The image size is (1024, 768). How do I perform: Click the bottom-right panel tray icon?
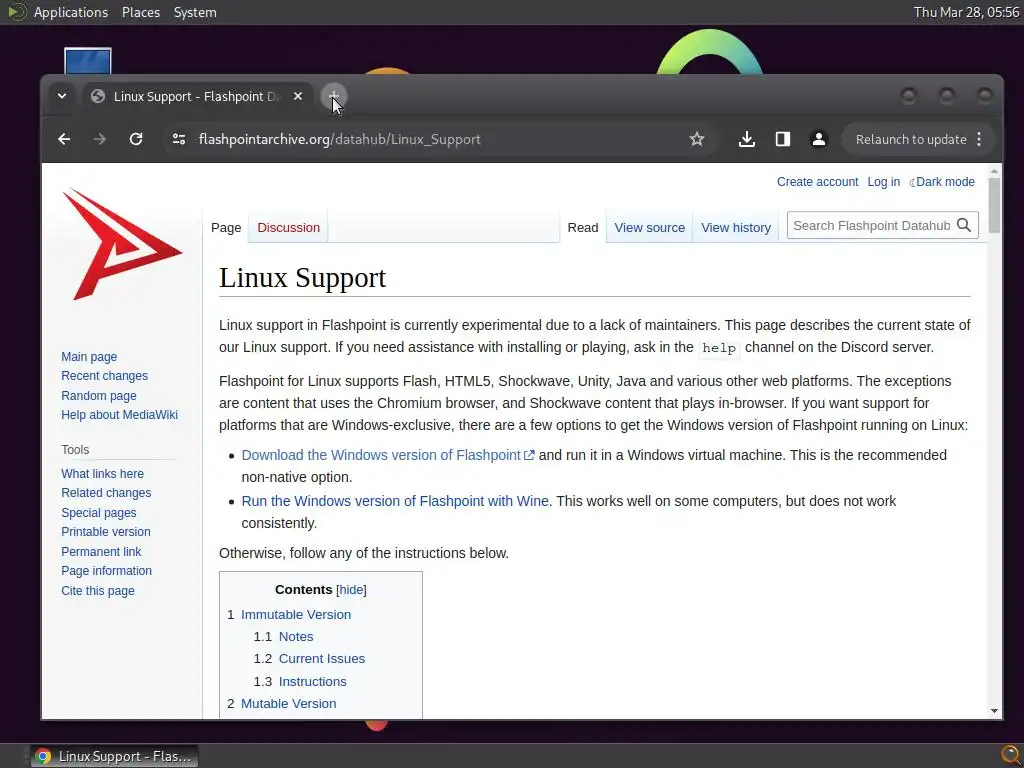click(x=1010, y=756)
